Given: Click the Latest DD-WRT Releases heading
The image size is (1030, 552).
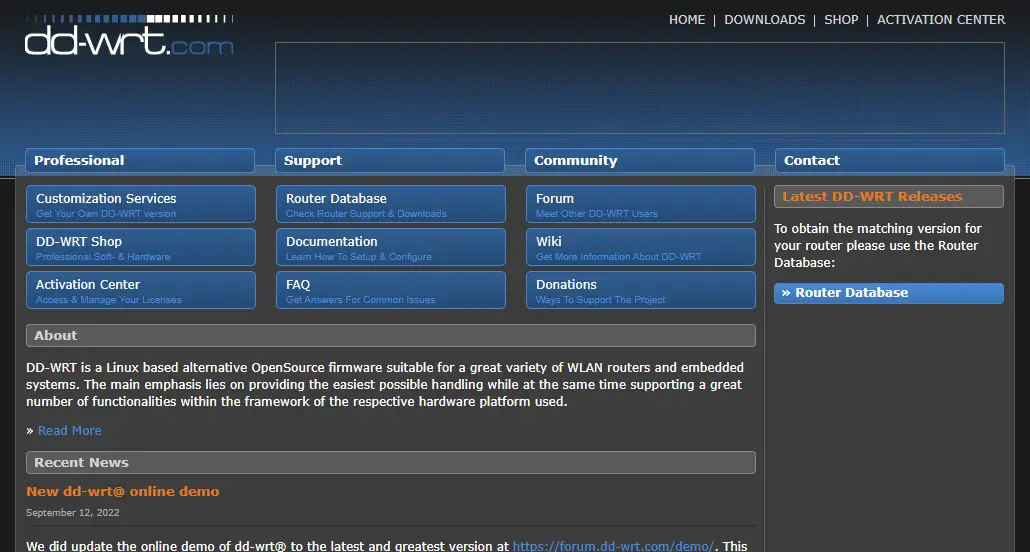Looking at the screenshot, I should pyautogui.click(x=889, y=196).
